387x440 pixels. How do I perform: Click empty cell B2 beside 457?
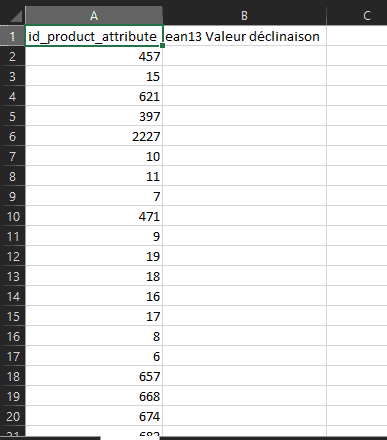(x=244, y=56)
